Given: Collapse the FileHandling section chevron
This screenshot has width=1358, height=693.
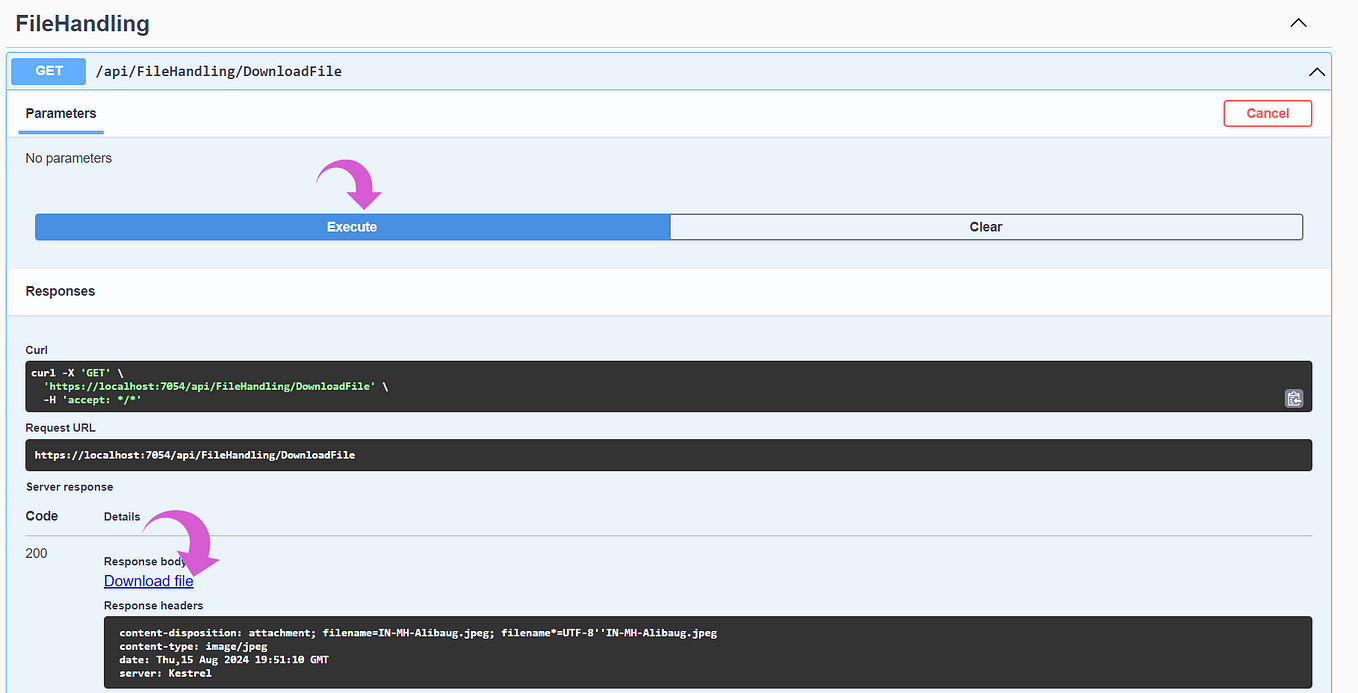Looking at the screenshot, I should click(x=1298, y=22).
